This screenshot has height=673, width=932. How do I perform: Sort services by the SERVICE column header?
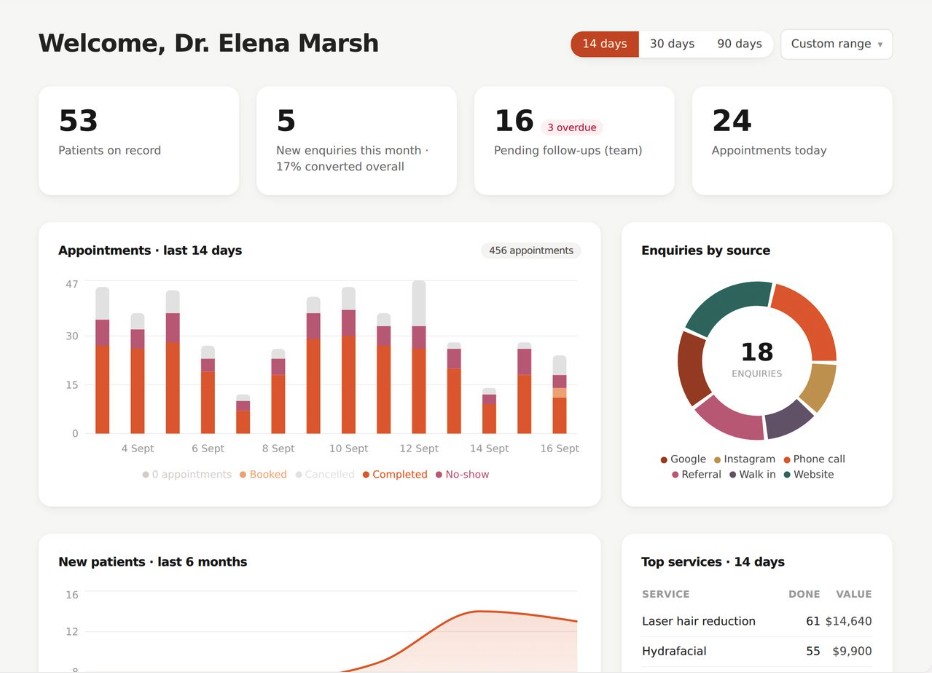tap(666, 594)
